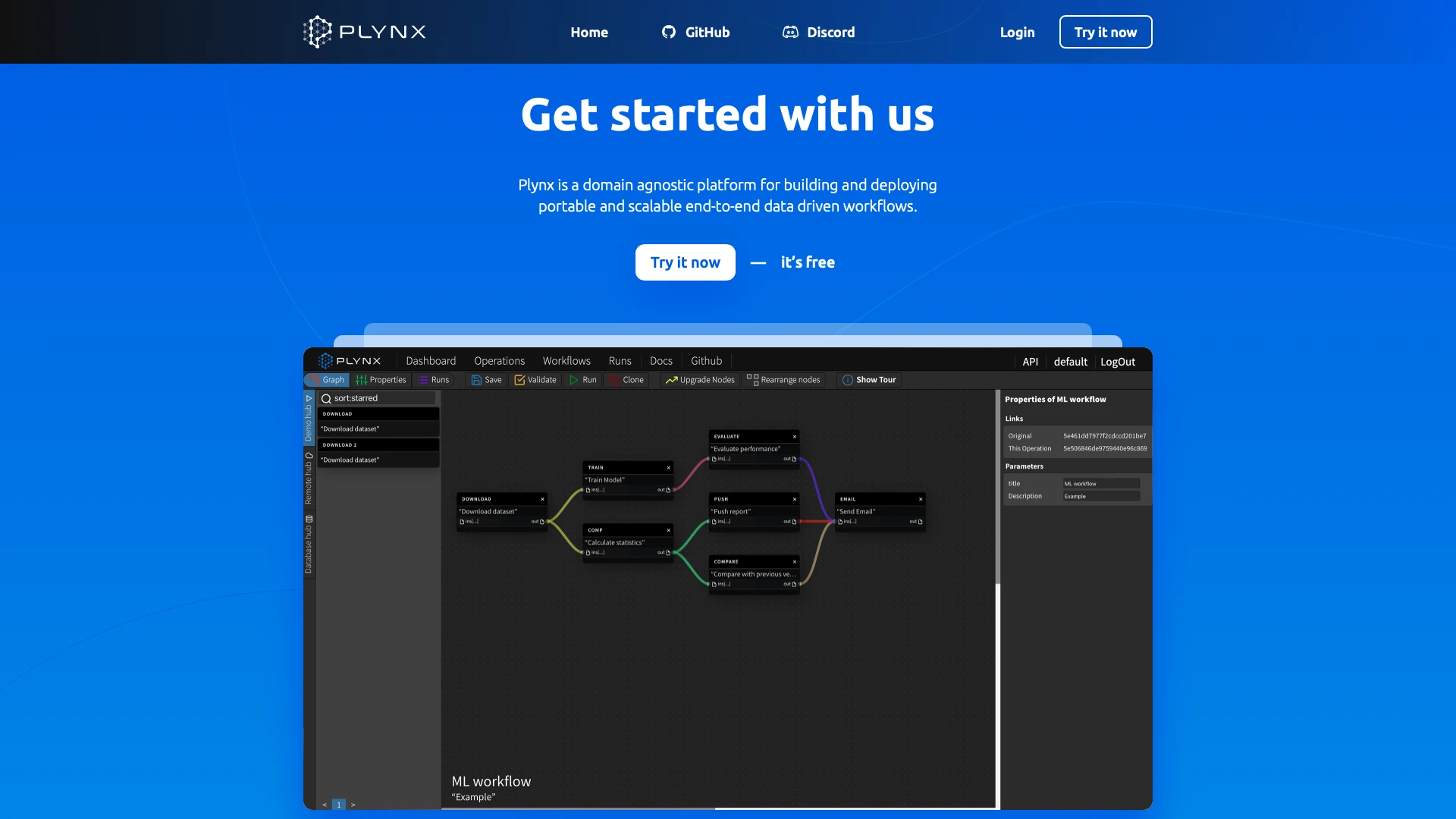Screen dimensions: 1456x819
Task: Click the Validate checkmark icon
Action: pyautogui.click(x=519, y=380)
